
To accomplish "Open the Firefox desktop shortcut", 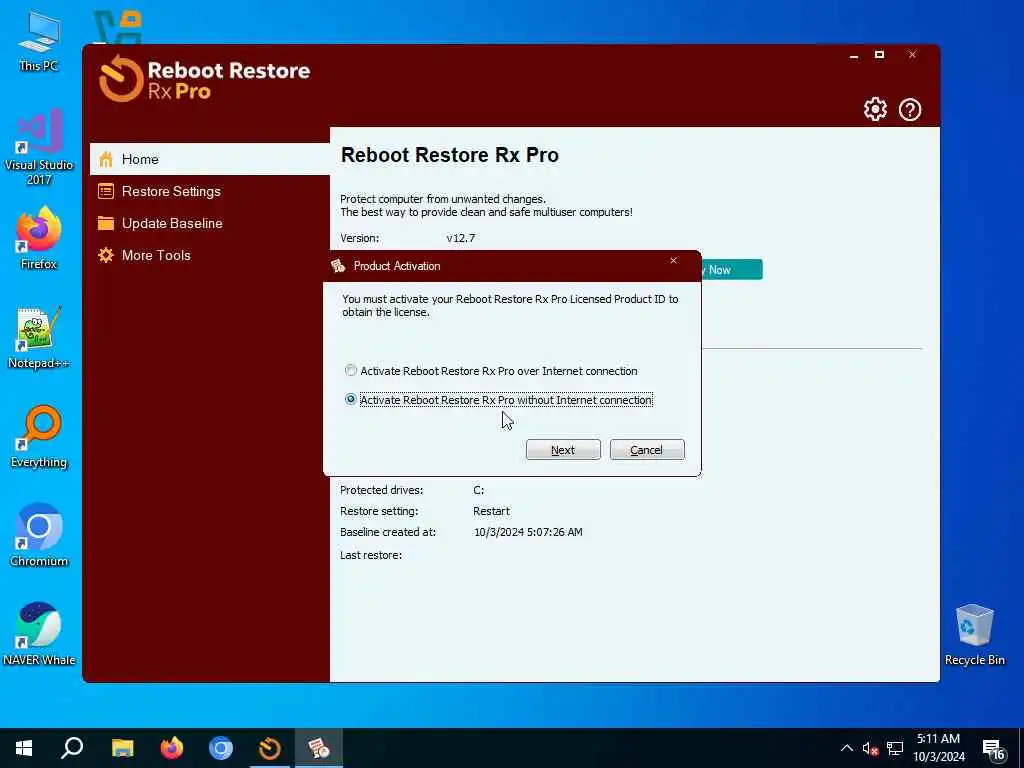I will 39,239.
